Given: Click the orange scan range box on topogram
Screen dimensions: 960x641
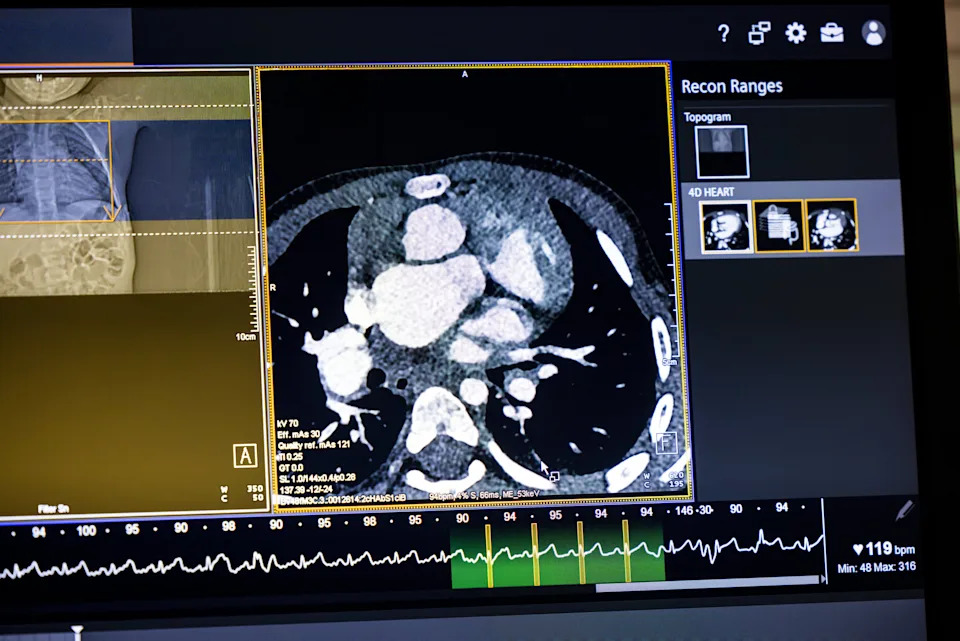Looking at the screenshot, I should coord(55,171).
